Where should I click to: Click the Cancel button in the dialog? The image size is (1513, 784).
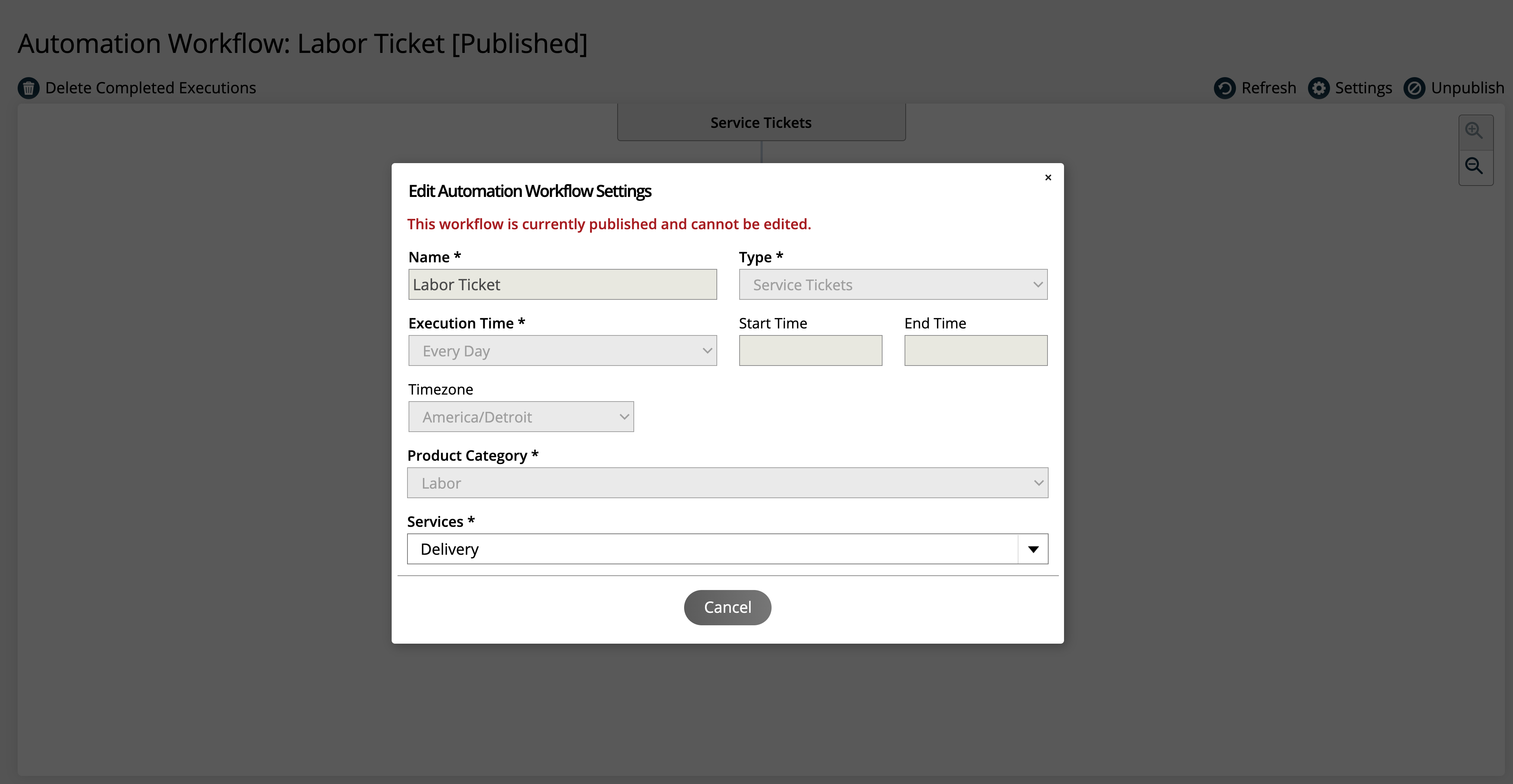tap(728, 607)
